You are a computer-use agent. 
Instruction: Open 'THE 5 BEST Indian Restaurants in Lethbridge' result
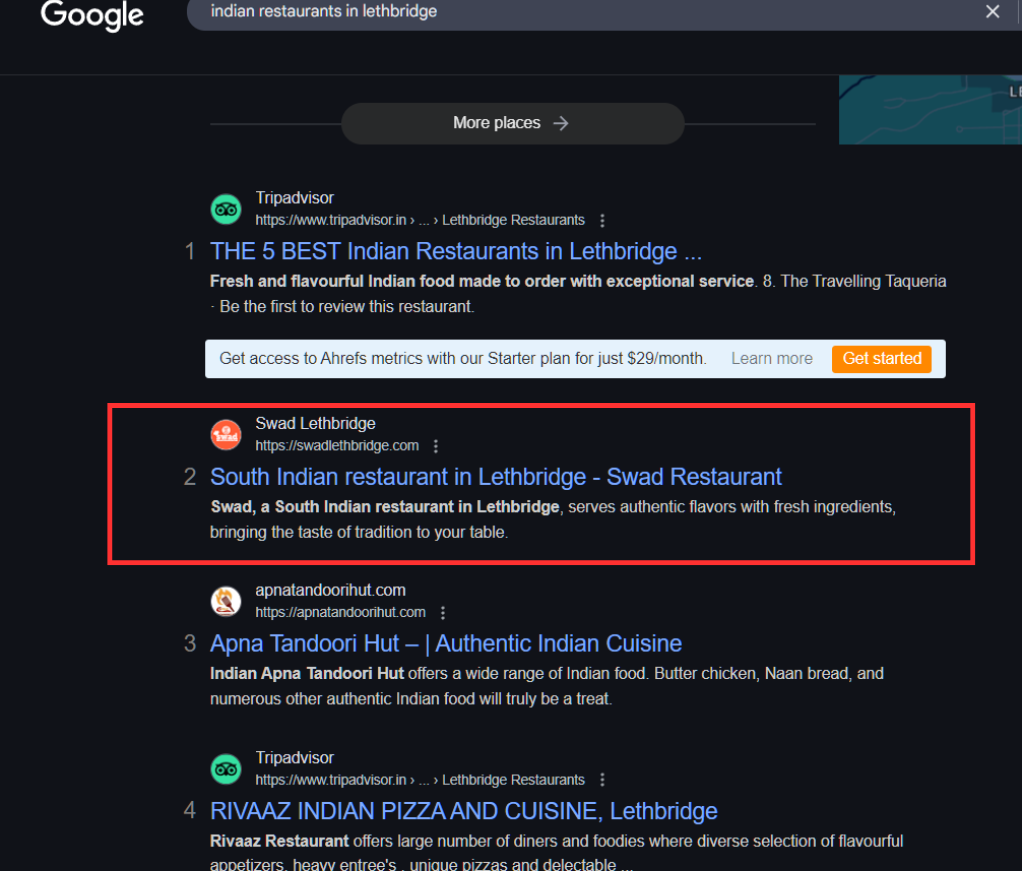coord(456,251)
